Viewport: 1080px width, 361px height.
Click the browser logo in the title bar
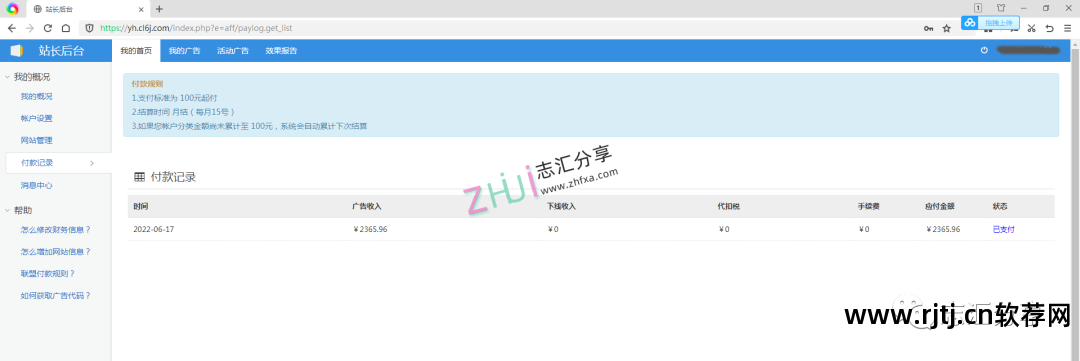pos(12,8)
